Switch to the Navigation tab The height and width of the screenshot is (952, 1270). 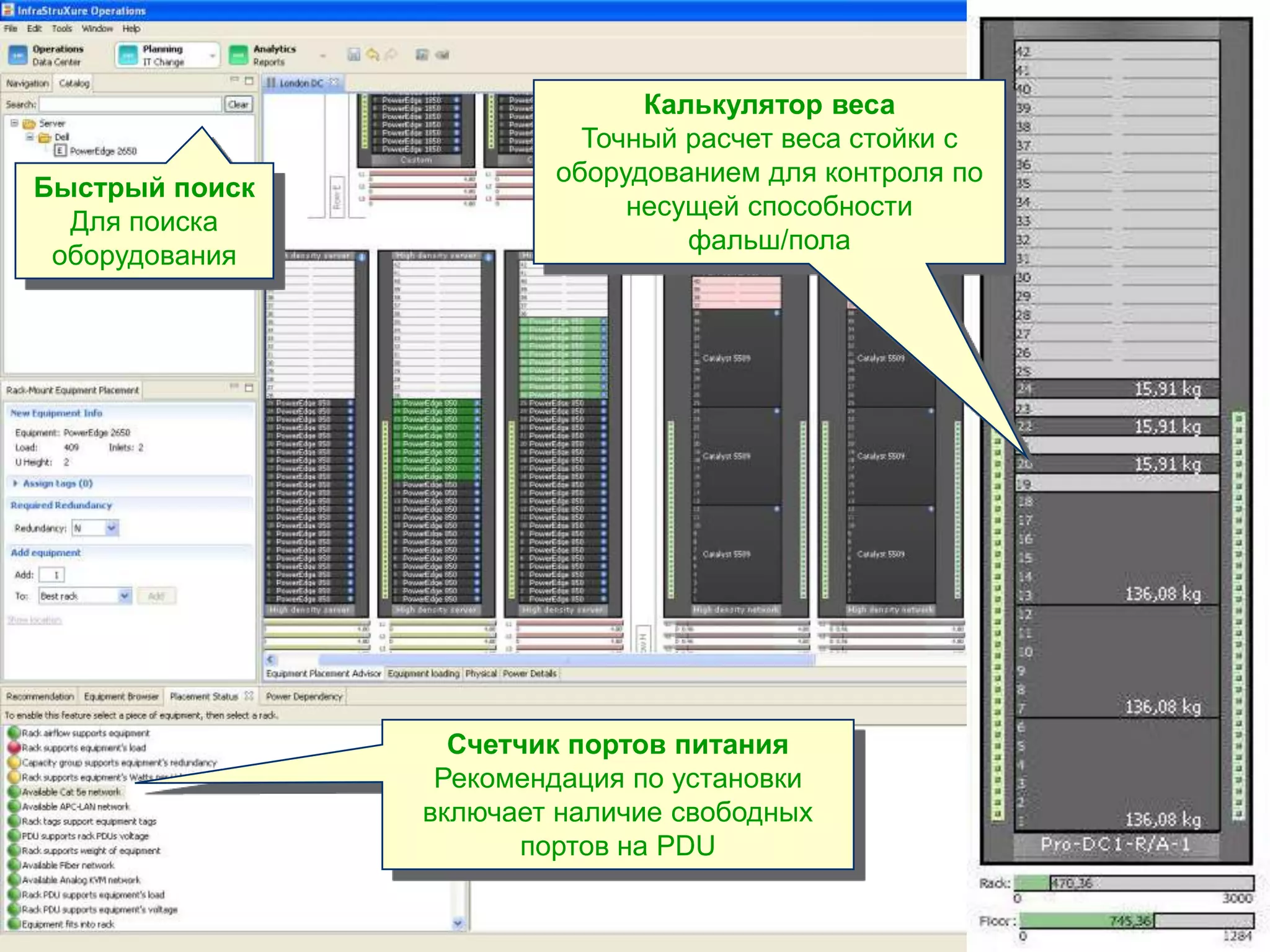click(x=27, y=83)
